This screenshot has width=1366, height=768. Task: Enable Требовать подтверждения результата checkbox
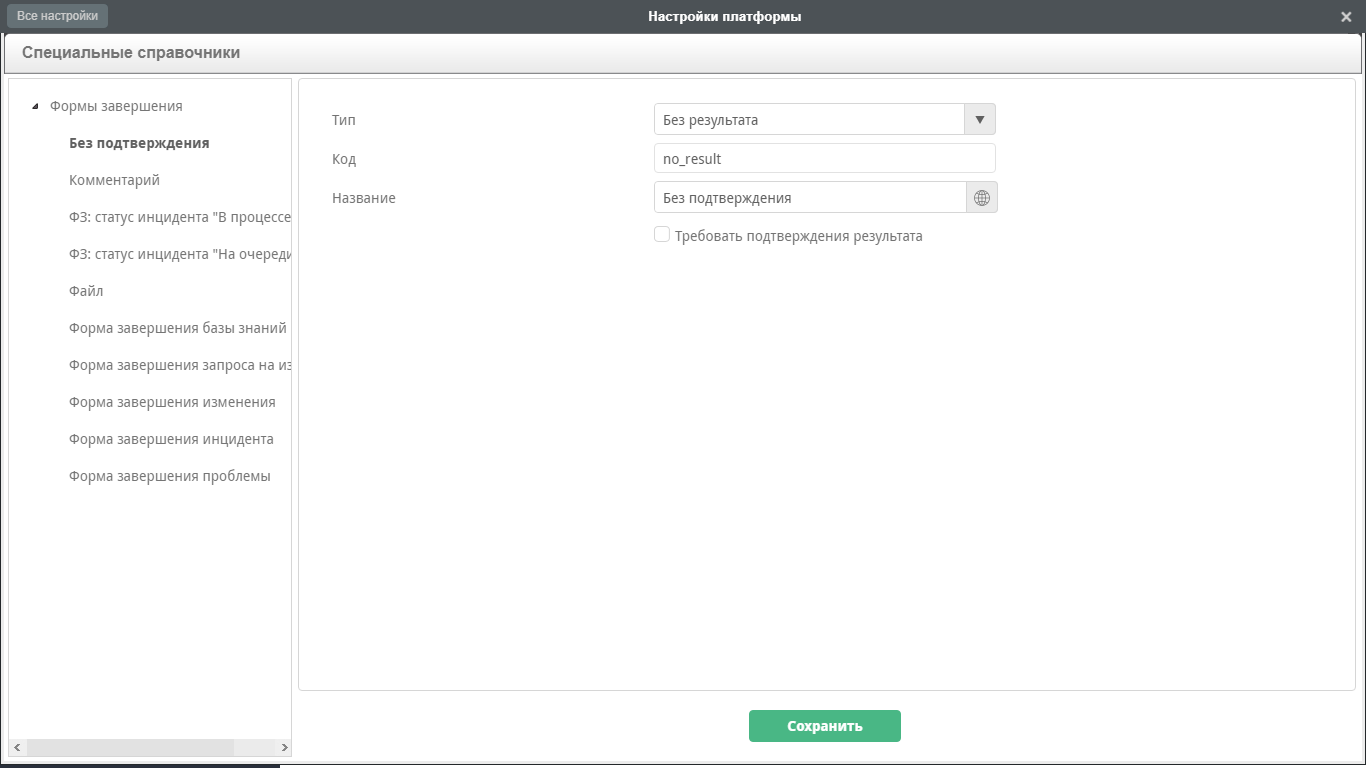pyautogui.click(x=661, y=234)
